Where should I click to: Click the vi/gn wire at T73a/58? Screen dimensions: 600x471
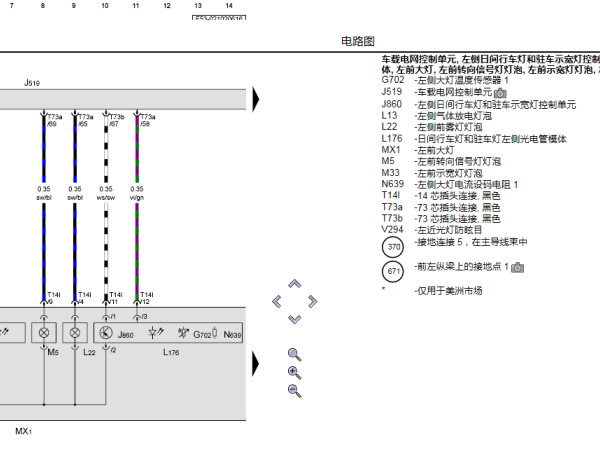137,148
